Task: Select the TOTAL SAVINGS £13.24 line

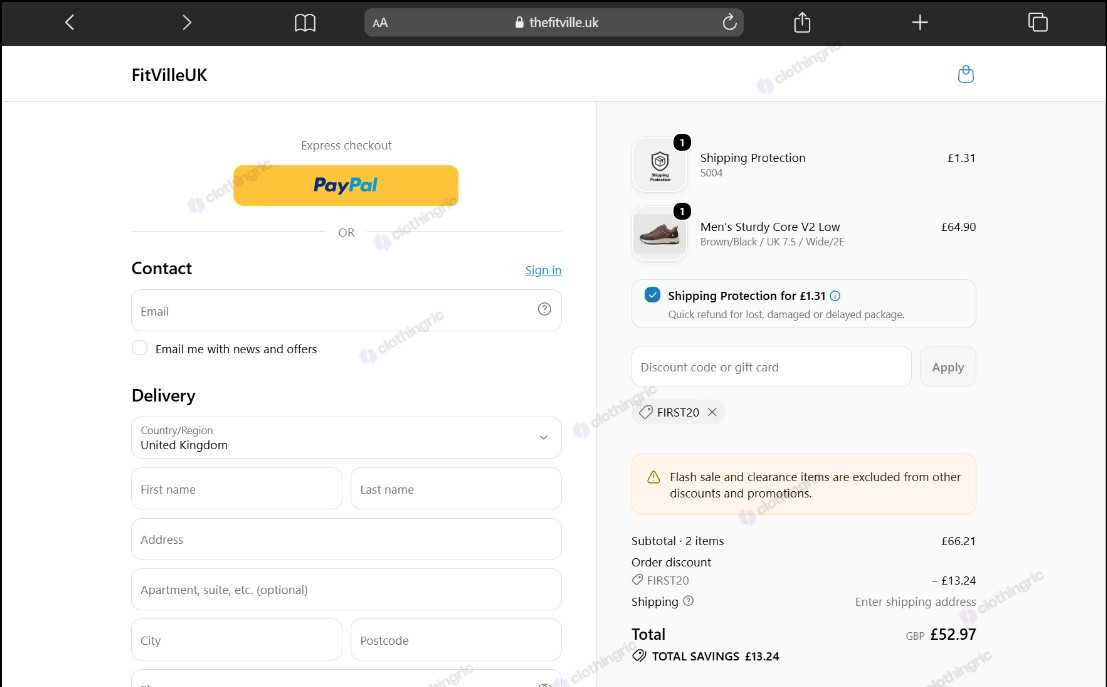Action: coord(706,656)
